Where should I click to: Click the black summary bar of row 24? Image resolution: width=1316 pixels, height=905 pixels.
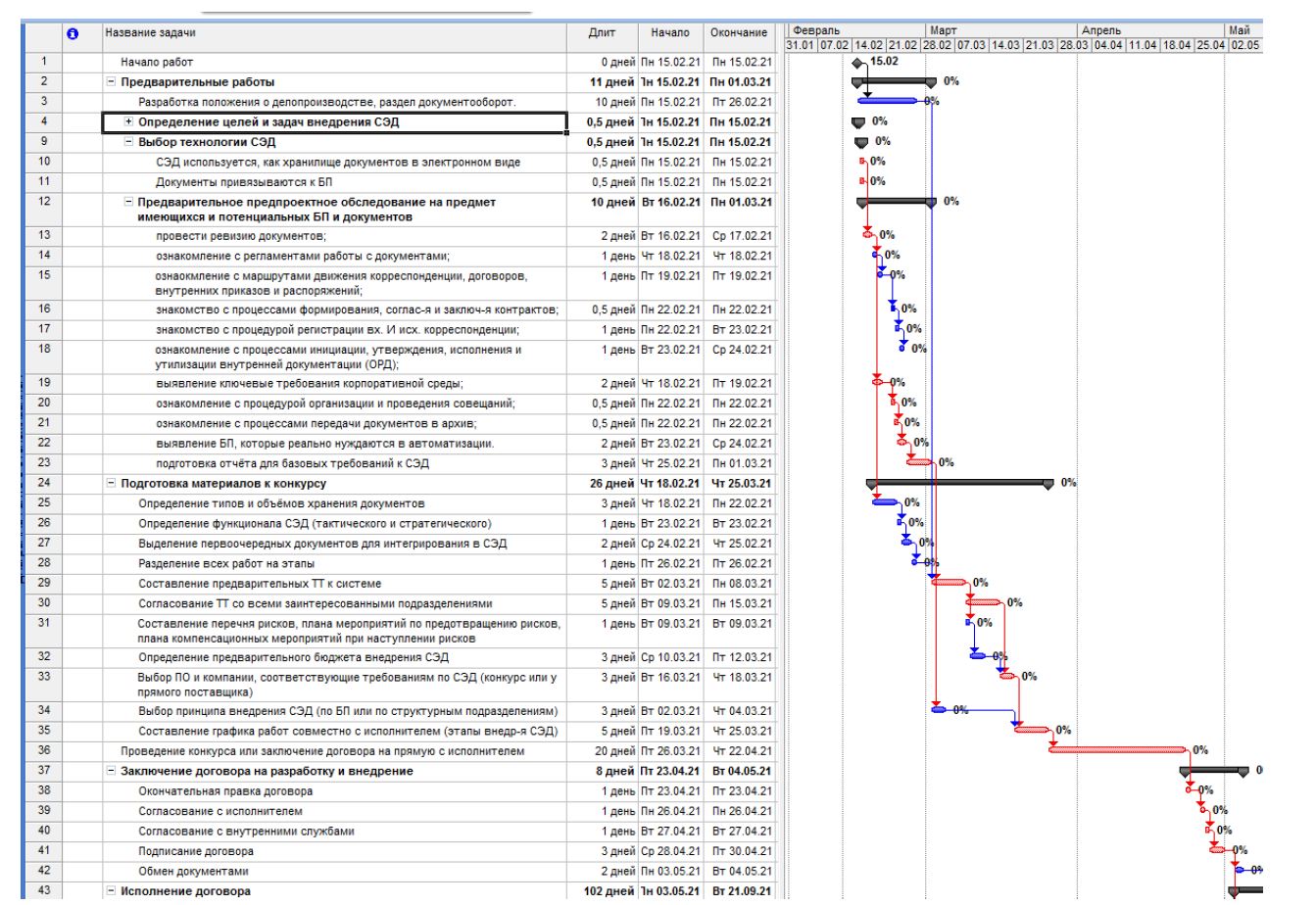coord(959,482)
